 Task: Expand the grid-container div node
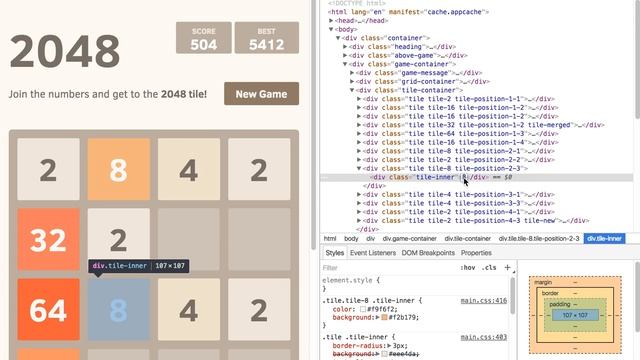point(352,81)
